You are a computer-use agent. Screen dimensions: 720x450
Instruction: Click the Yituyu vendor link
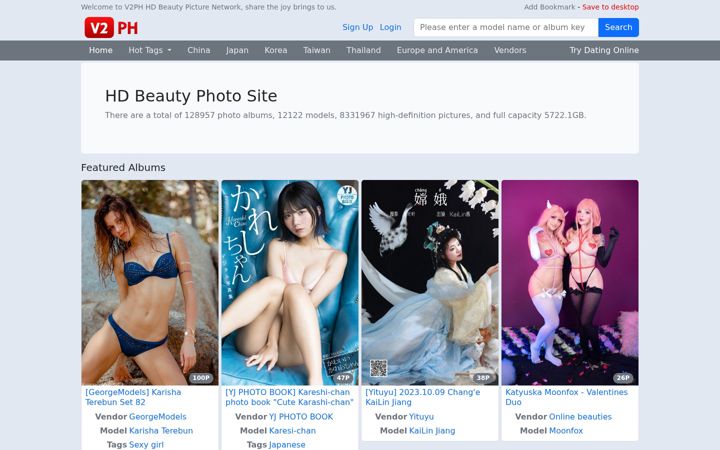click(421, 416)
